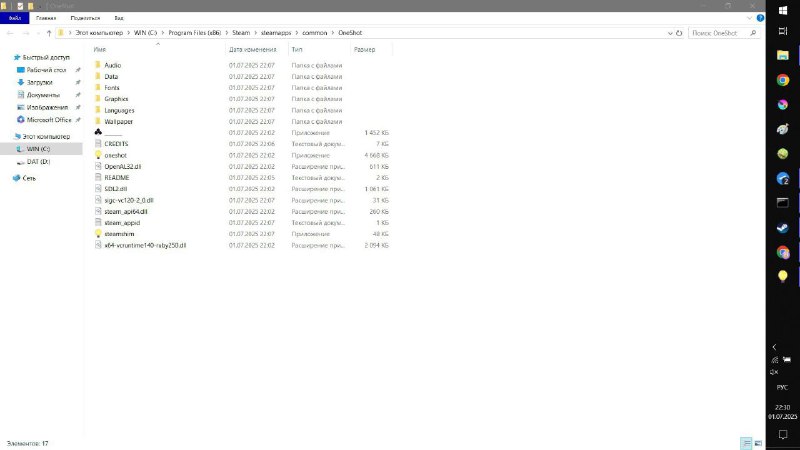
Task: Select the oneshot lightbulb application
Action: 115,155
